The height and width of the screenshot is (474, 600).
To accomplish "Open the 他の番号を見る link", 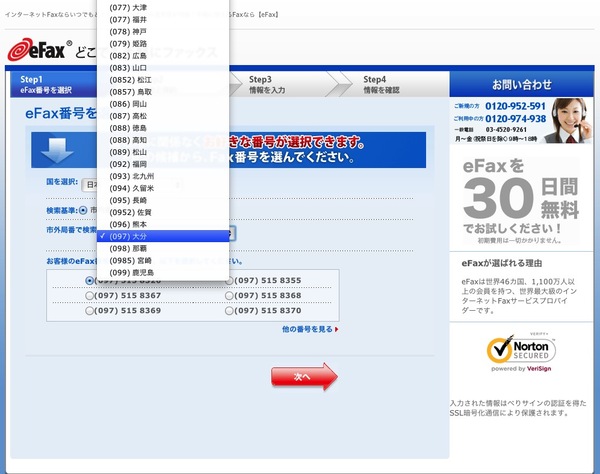I will (x=310, y=329).
